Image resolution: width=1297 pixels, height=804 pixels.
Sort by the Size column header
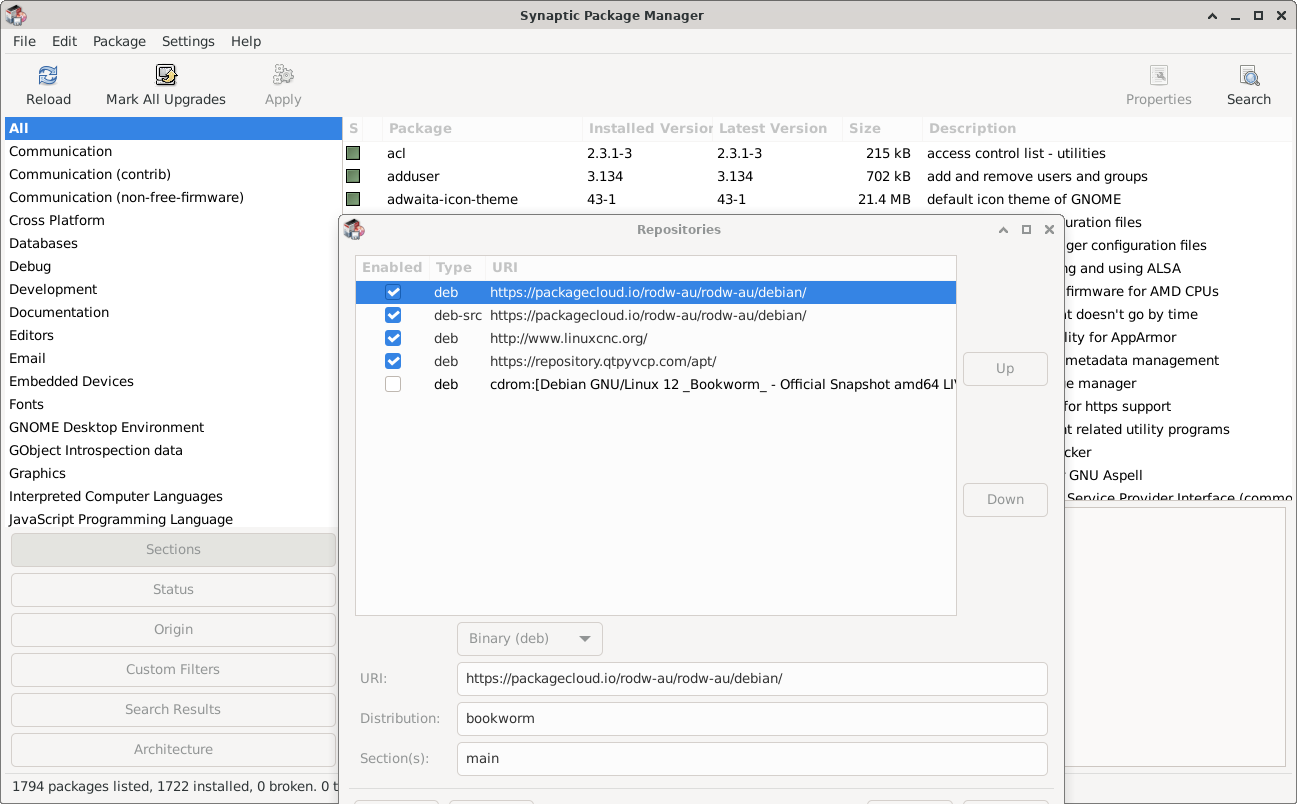pyautogui.click(x=882, y=128)
